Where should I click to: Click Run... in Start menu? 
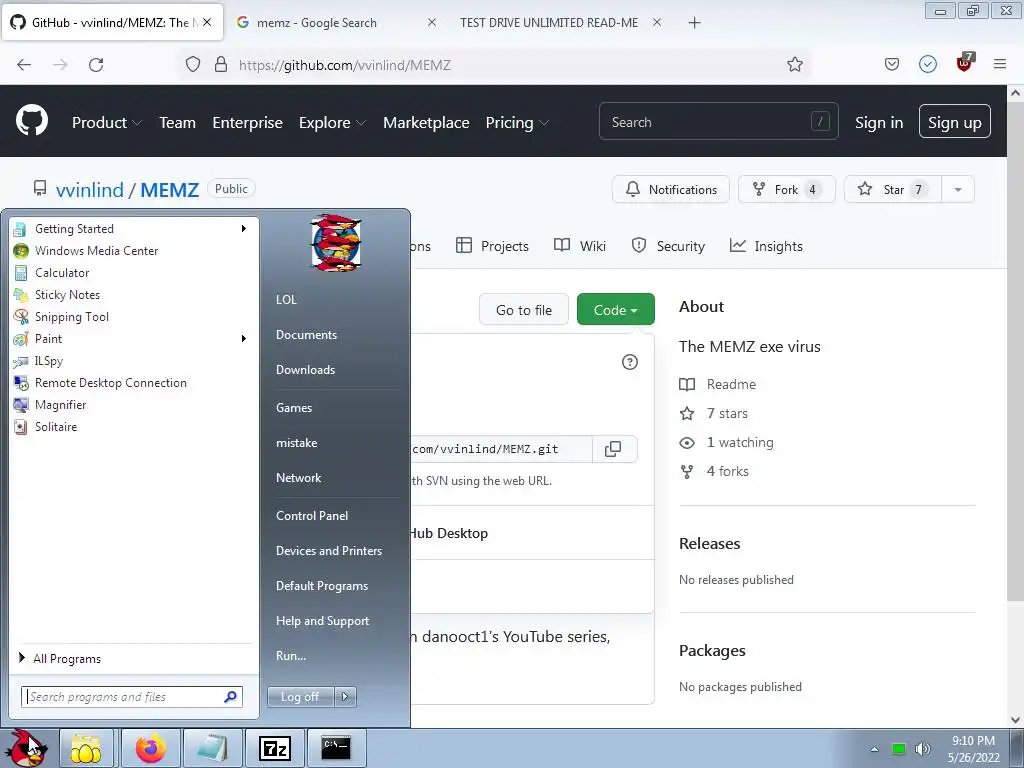[291, 656]
